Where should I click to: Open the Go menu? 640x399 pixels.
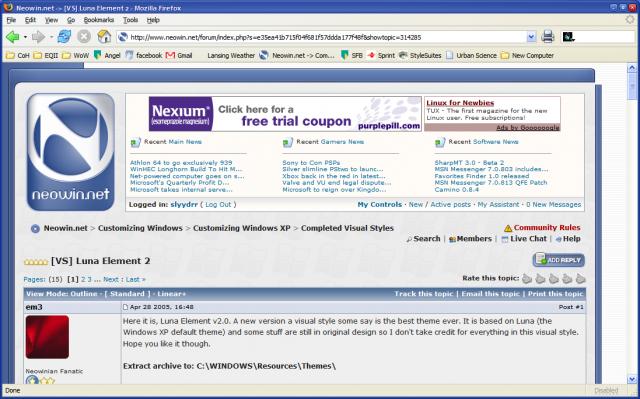[71, 20]
